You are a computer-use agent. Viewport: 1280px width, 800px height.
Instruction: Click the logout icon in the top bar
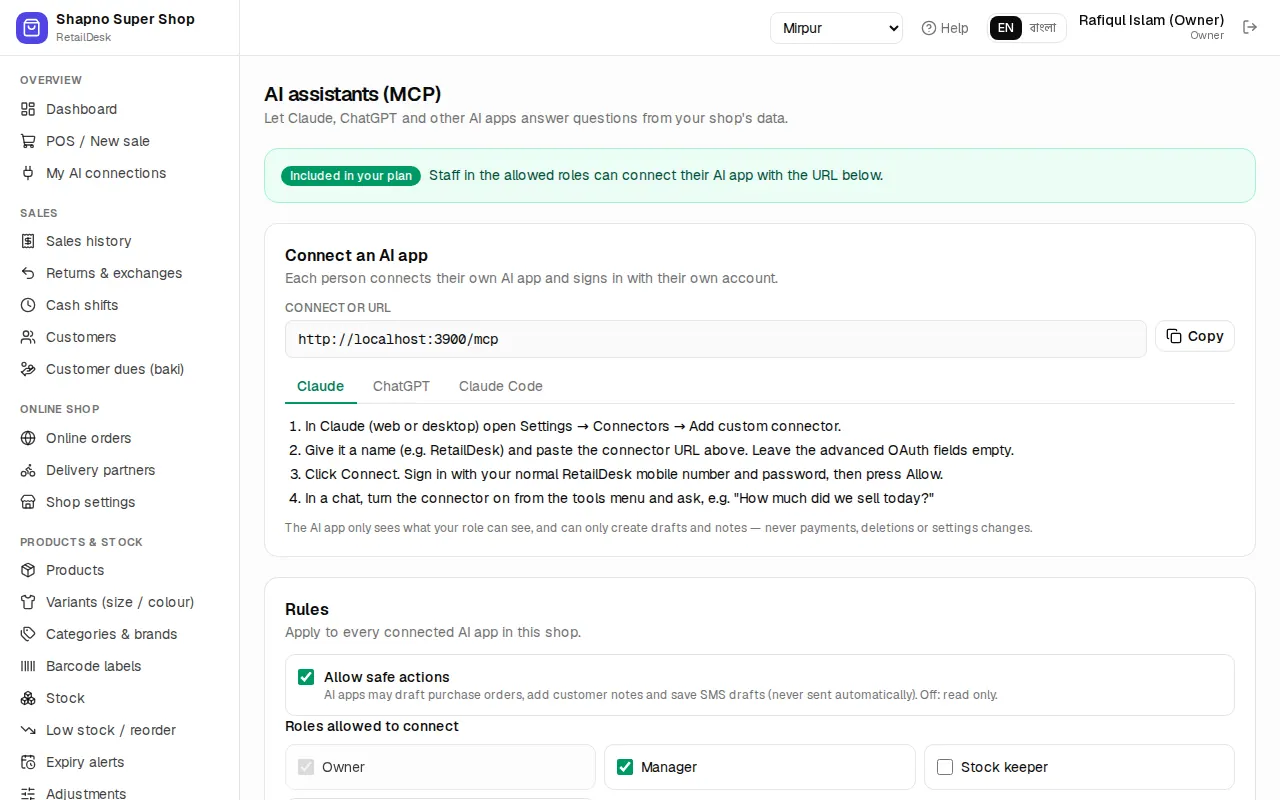pos(1250,27)
